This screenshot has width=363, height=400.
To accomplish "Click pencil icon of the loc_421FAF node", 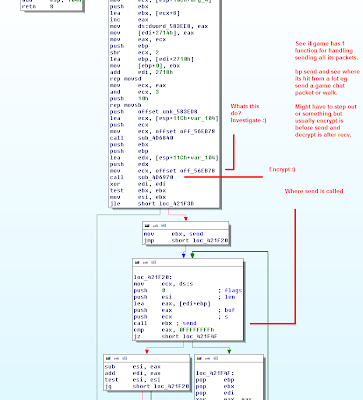I will click(x=207, y=358).
